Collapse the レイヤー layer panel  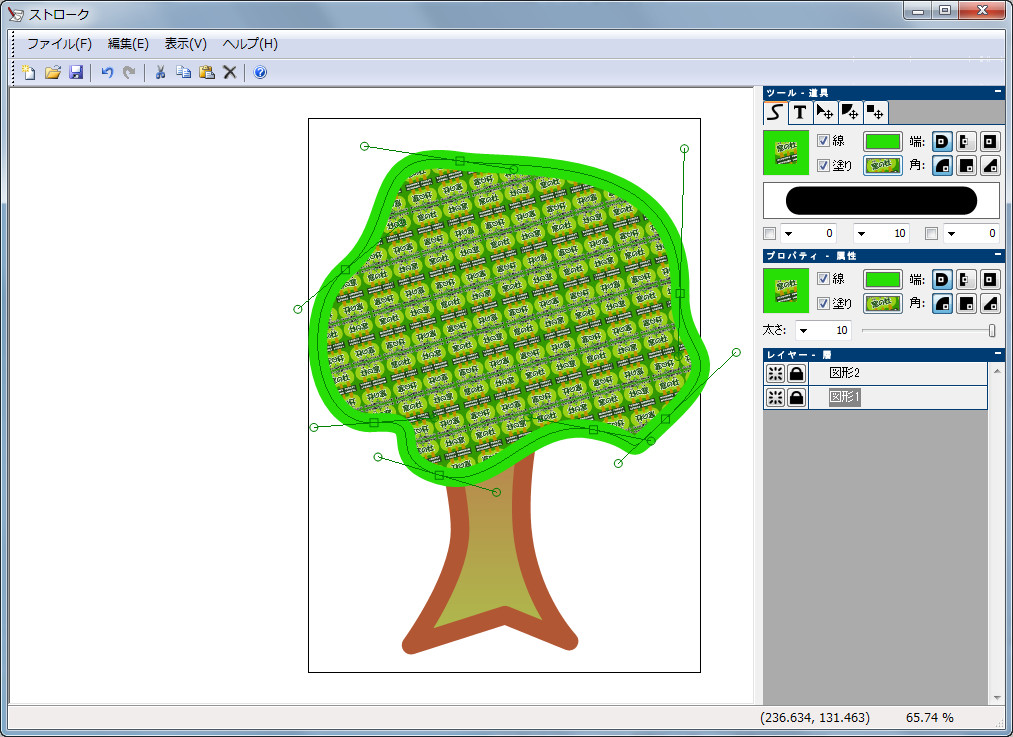[x=998, y=353]
